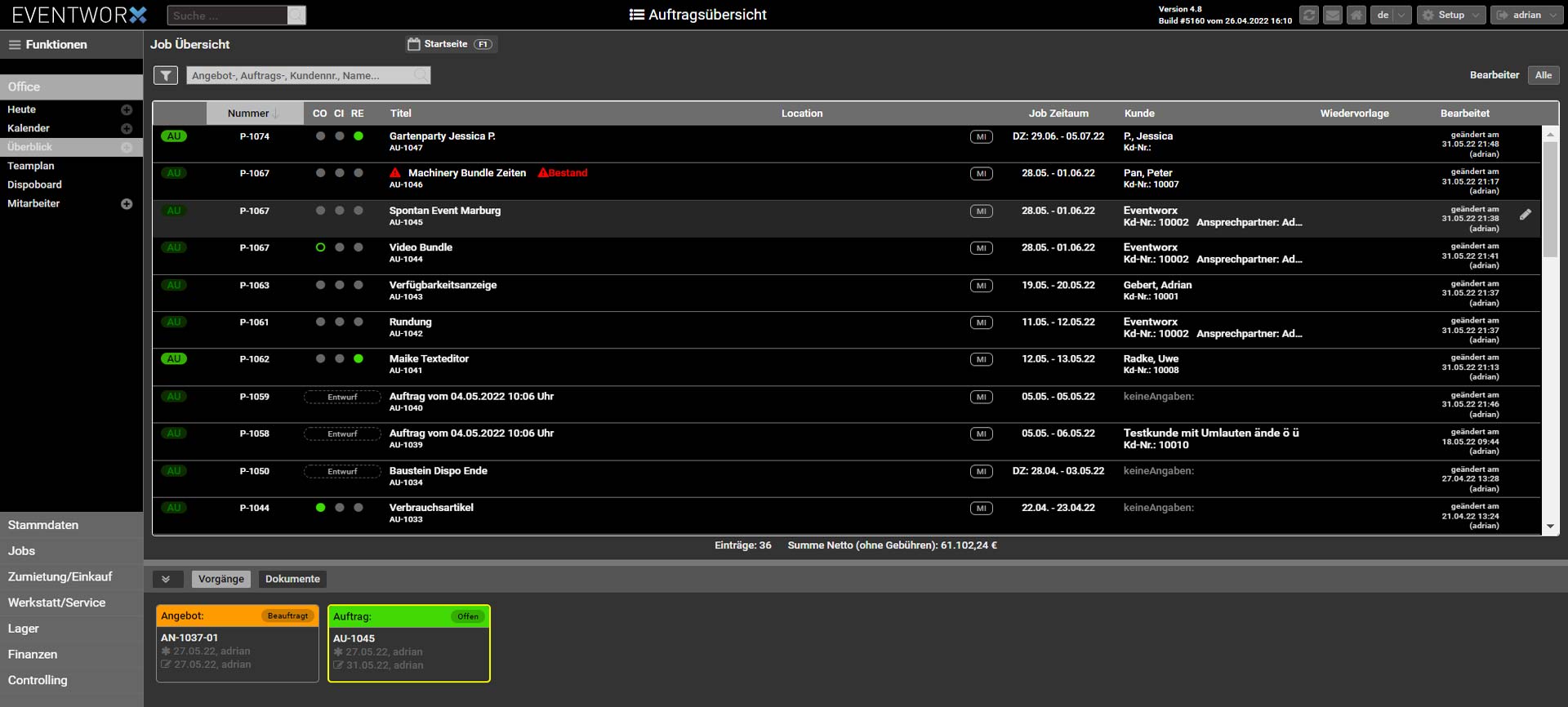Viewport: 1568px width, 707px height.
Task: Expand the Jobs section
Action: pyautogui.click(x=71, y=551)
